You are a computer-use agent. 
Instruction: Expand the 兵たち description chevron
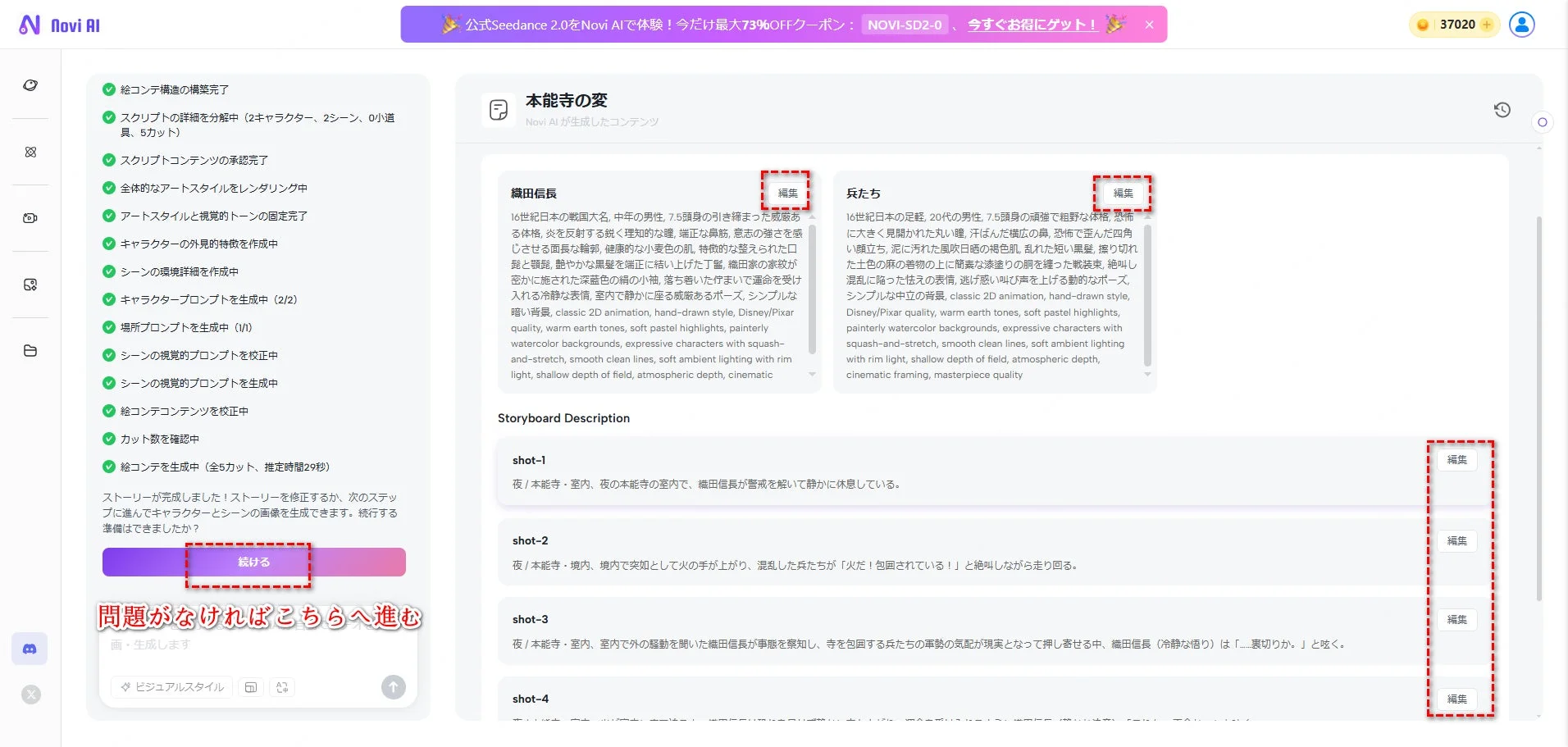coord(1147,375)
